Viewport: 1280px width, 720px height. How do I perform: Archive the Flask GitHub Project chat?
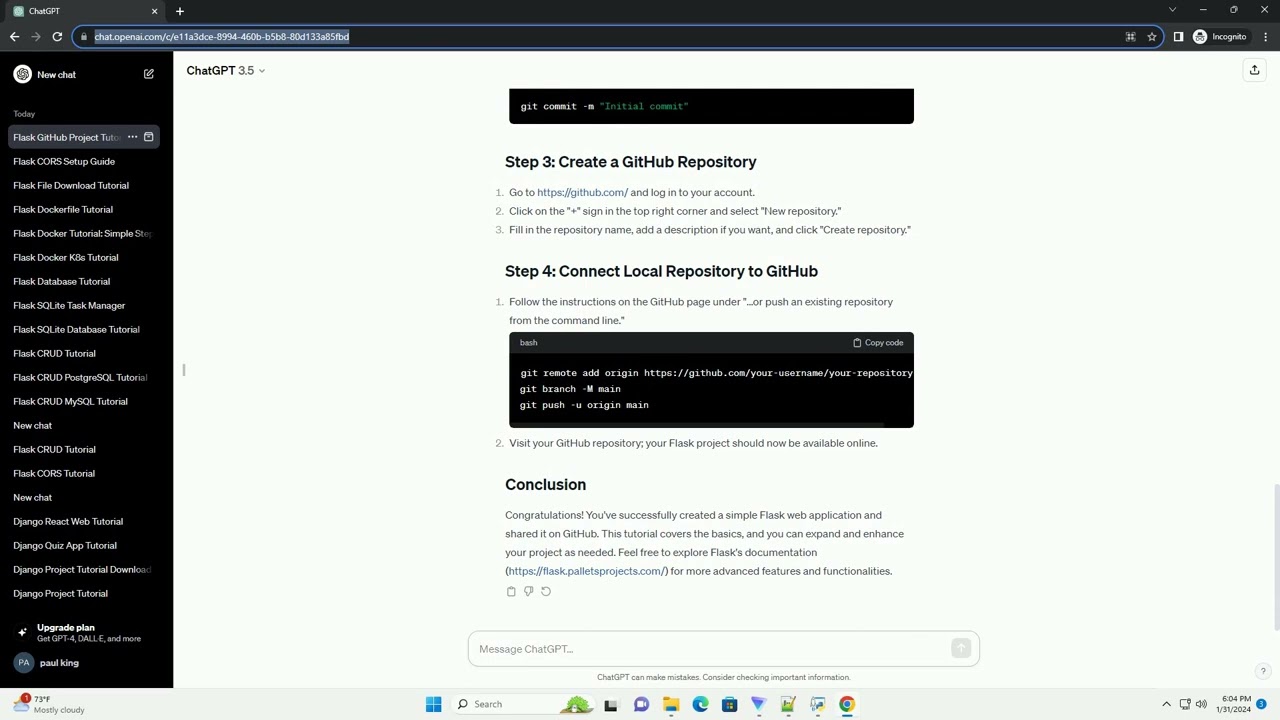[149, 137]
